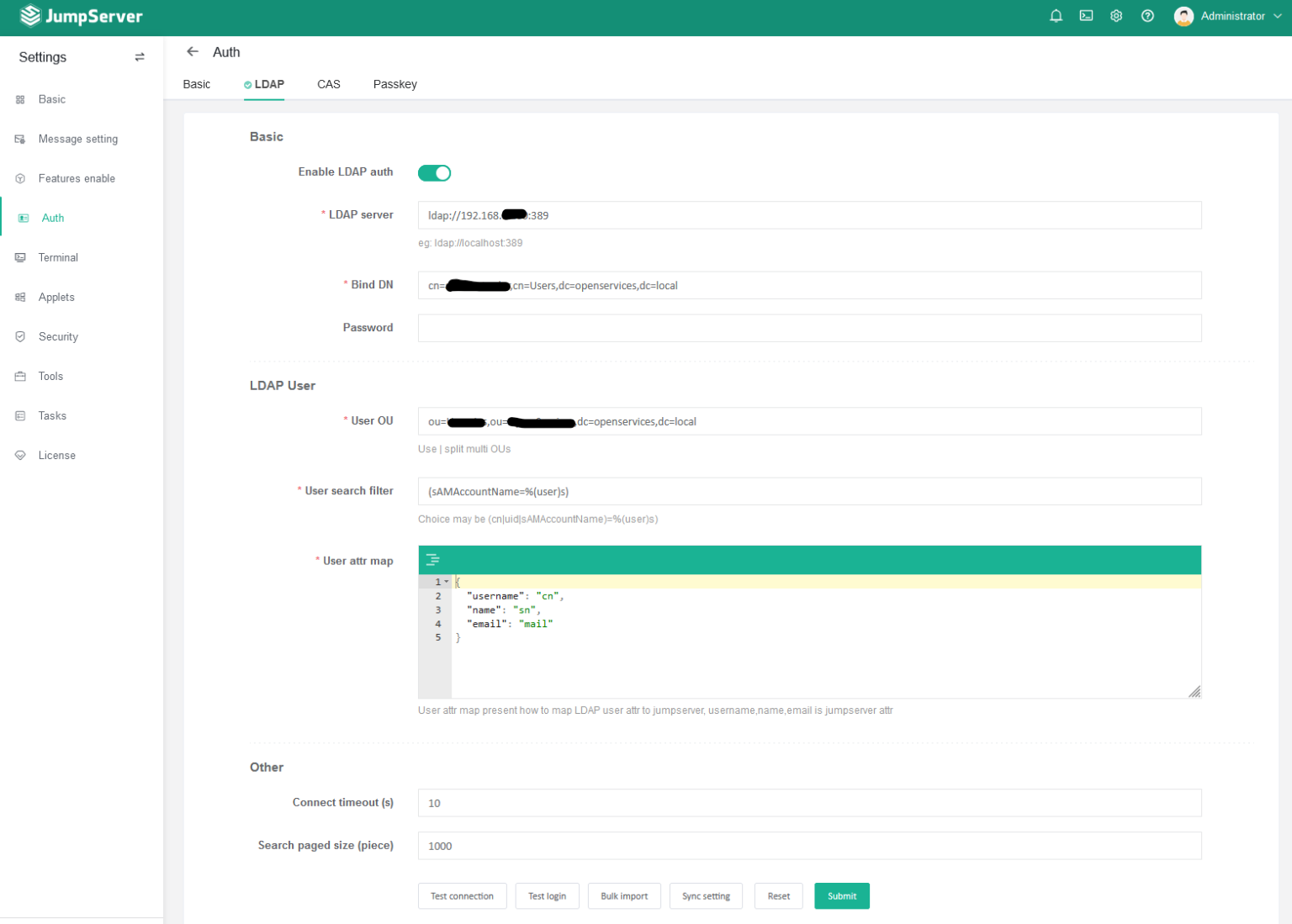Image resolution: width=1292 pixels, height=924 pixels.
Task: Click into the Bind DN field
Action: coord(809,285)
